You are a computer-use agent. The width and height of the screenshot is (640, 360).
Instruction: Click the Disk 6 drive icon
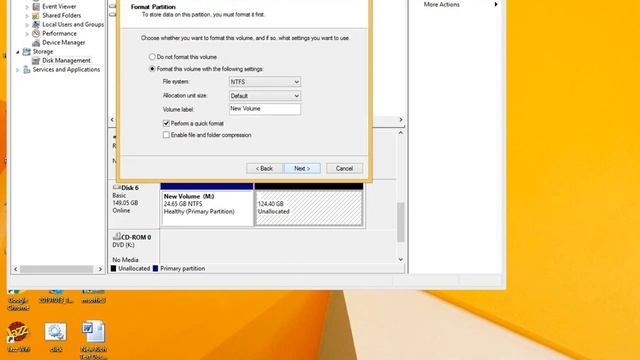(117, 187)
